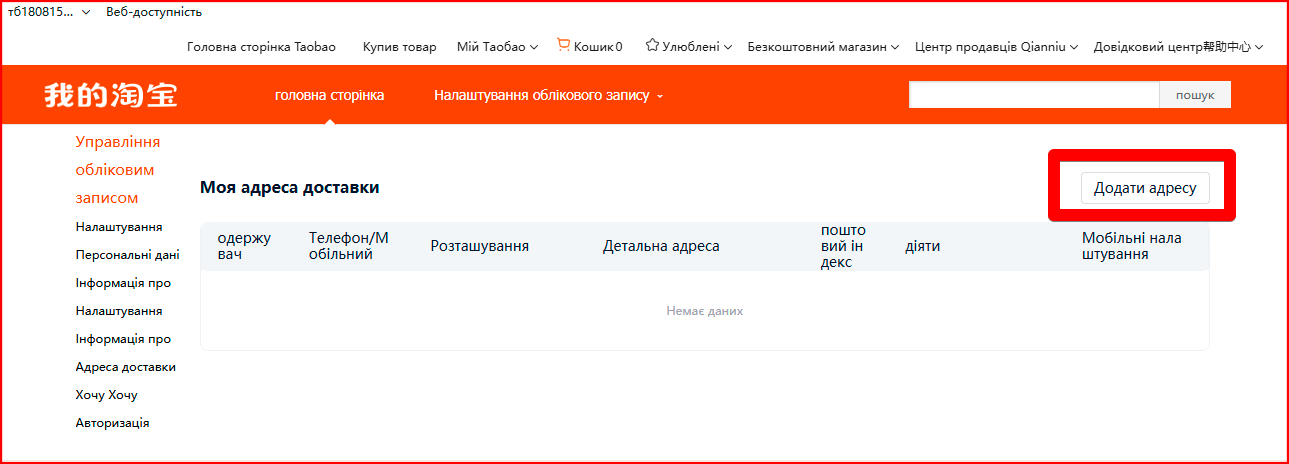Open the Довідковий центр help dropdown
The image size is (1289, 464).
(1178, 46)
